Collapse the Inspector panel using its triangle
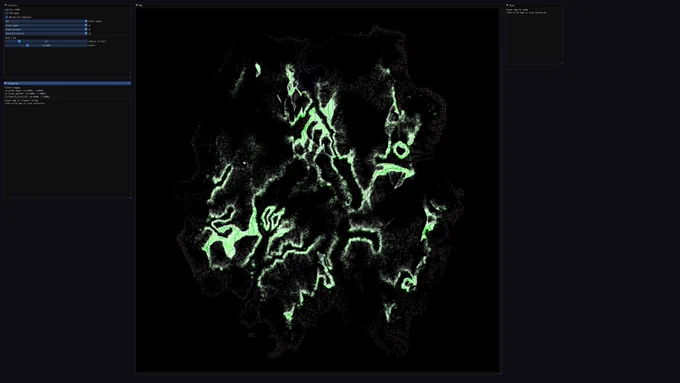Viewport: 680px width, 383px height. [x=6, y=83]
